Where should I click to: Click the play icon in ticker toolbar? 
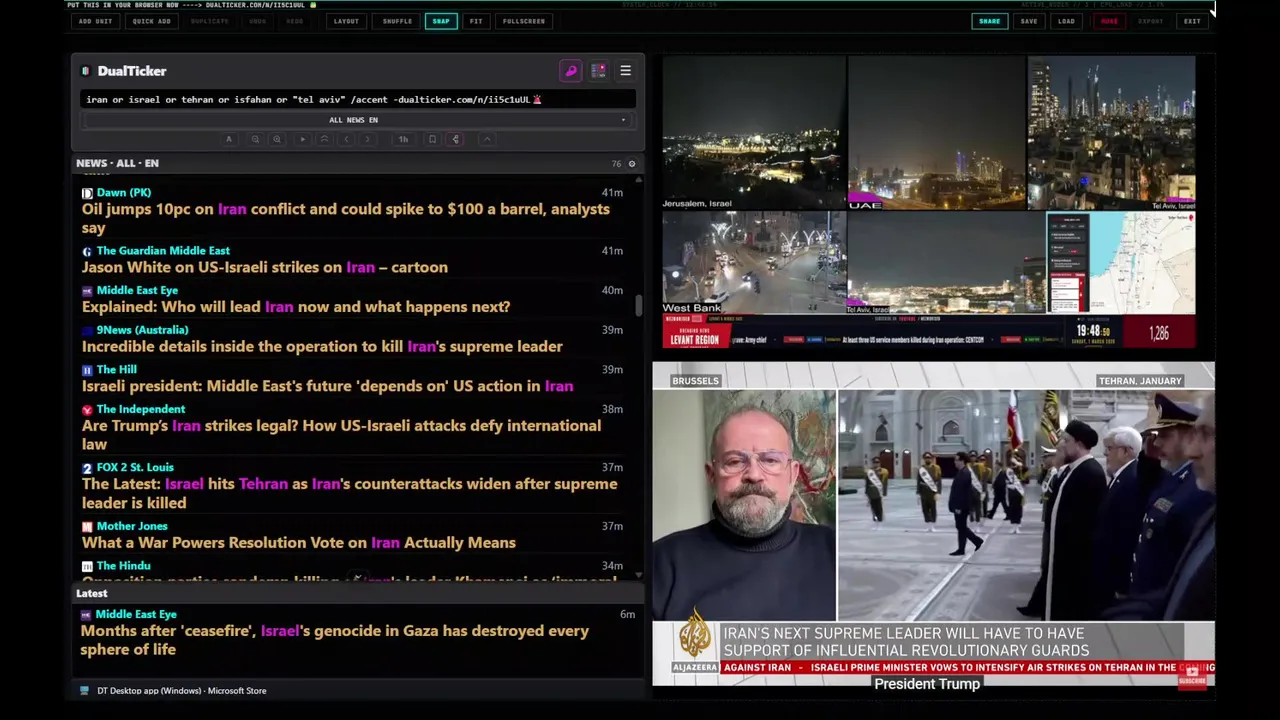[x=302, y=139]
